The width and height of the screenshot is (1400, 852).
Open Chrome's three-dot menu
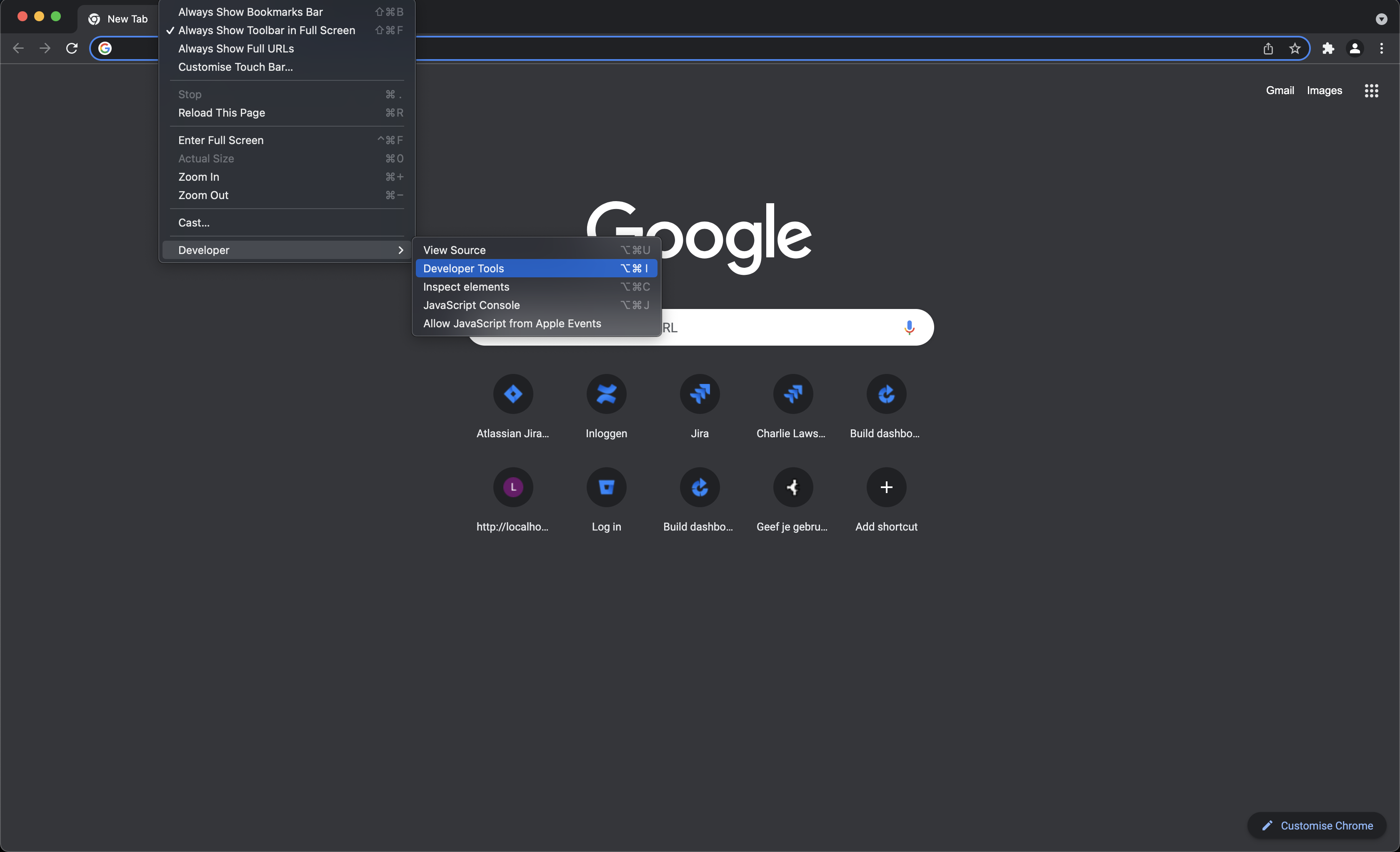[1381, 48]
